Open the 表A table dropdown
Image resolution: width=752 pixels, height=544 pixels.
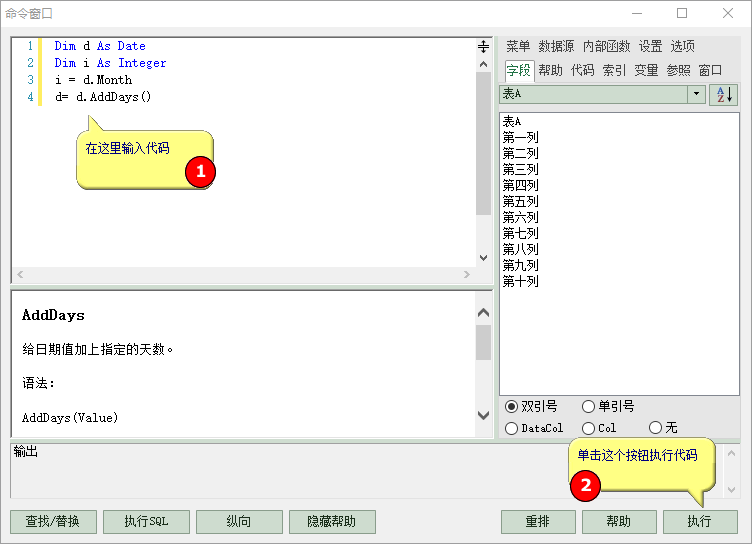[x=696, y=94]
